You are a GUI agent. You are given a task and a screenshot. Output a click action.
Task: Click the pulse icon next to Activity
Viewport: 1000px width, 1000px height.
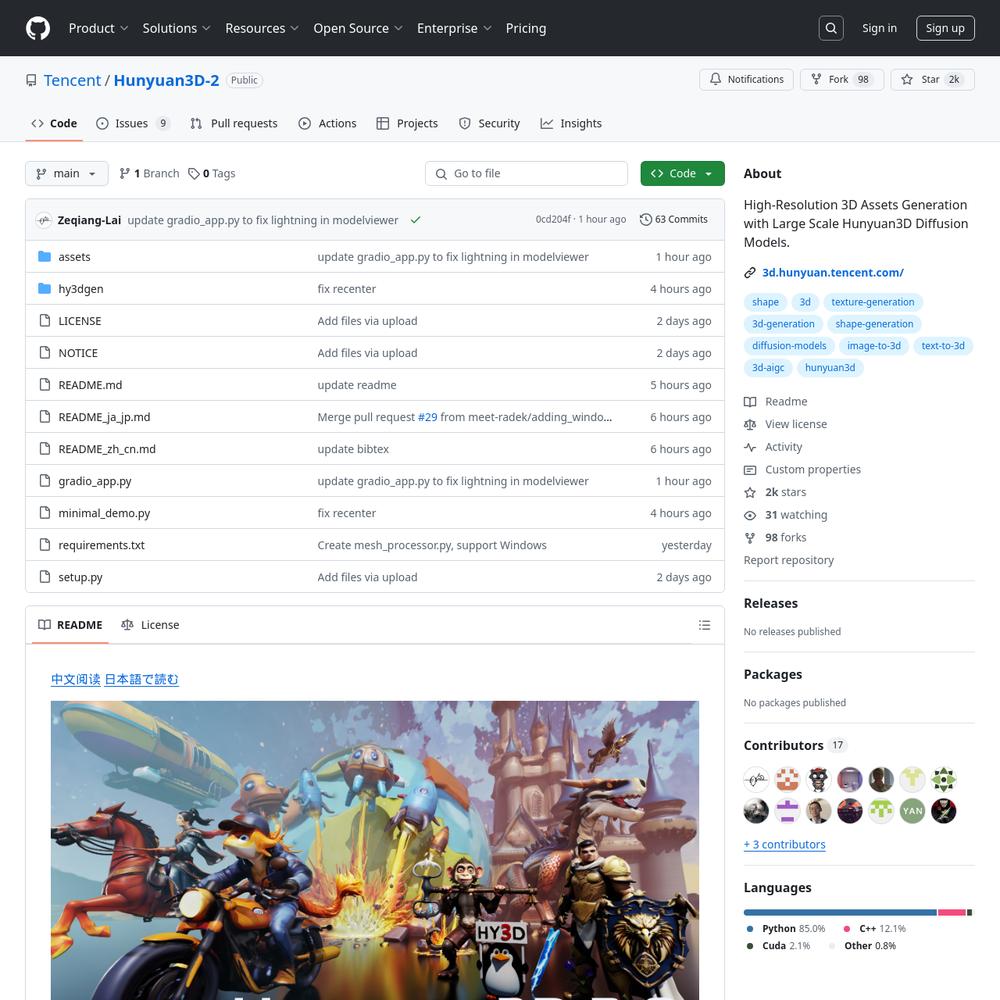750,447
